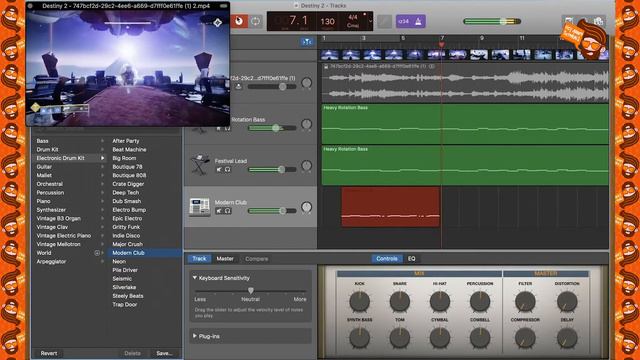The image size is (640, 360).
Task: Solo the Heavy Rotation Bass track
Action: pyautogui.click(x=227, y=128)
